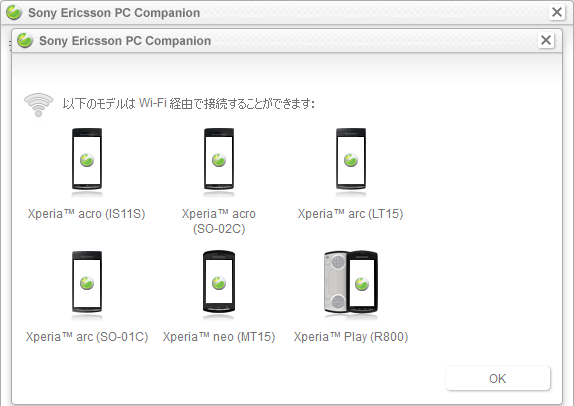The width and height of the screenshot is (574, 406).
Task: Click the "Xperia™ Play (R800)" label
Action: [351, 337]
